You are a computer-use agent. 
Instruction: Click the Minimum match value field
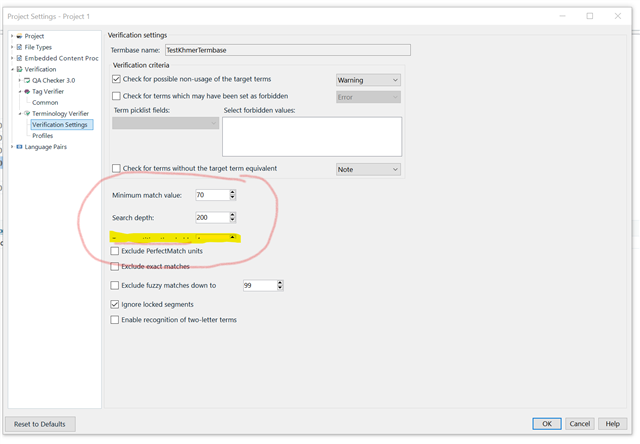(x=212, y=195)
